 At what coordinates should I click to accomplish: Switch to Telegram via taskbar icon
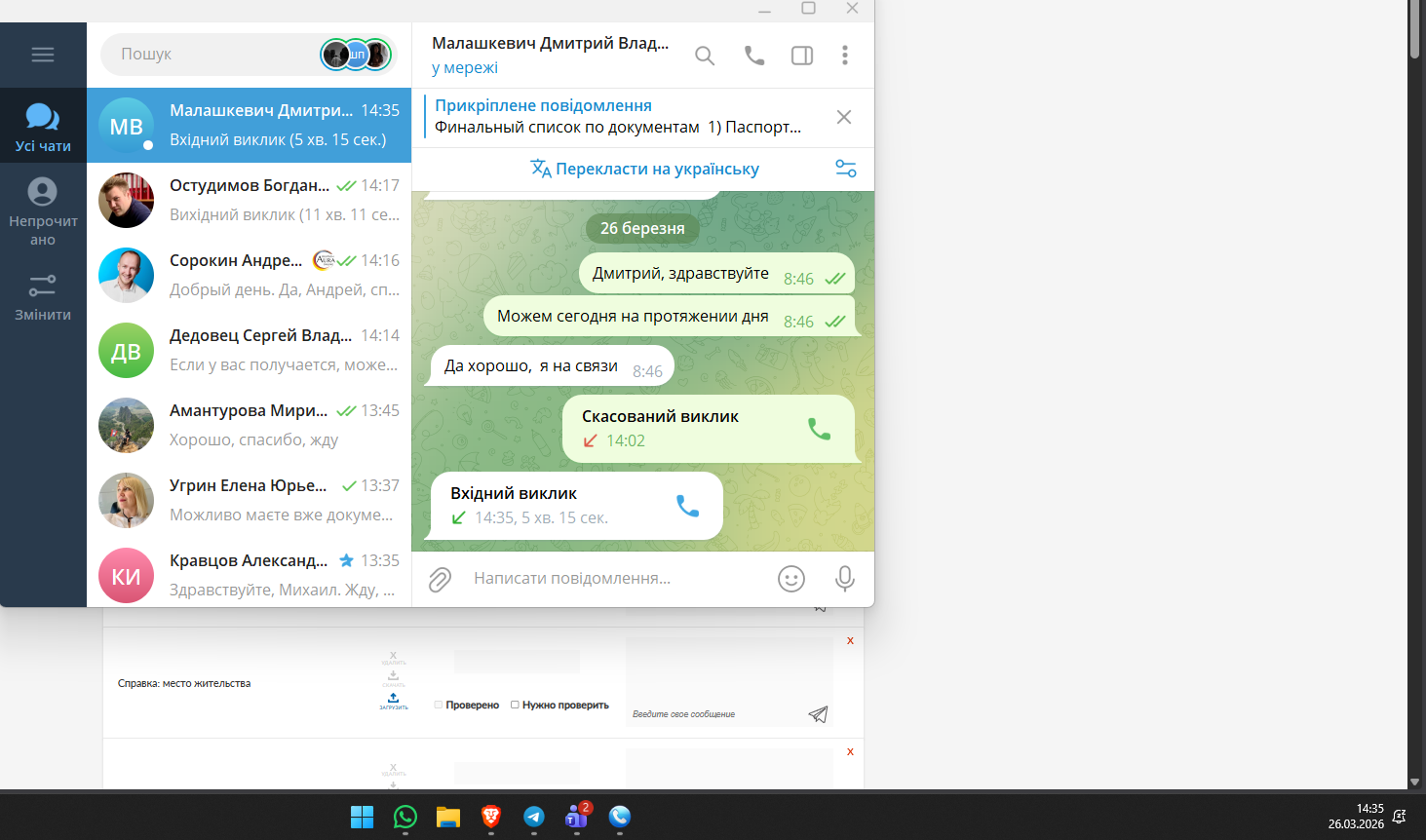tap(534, 817)
